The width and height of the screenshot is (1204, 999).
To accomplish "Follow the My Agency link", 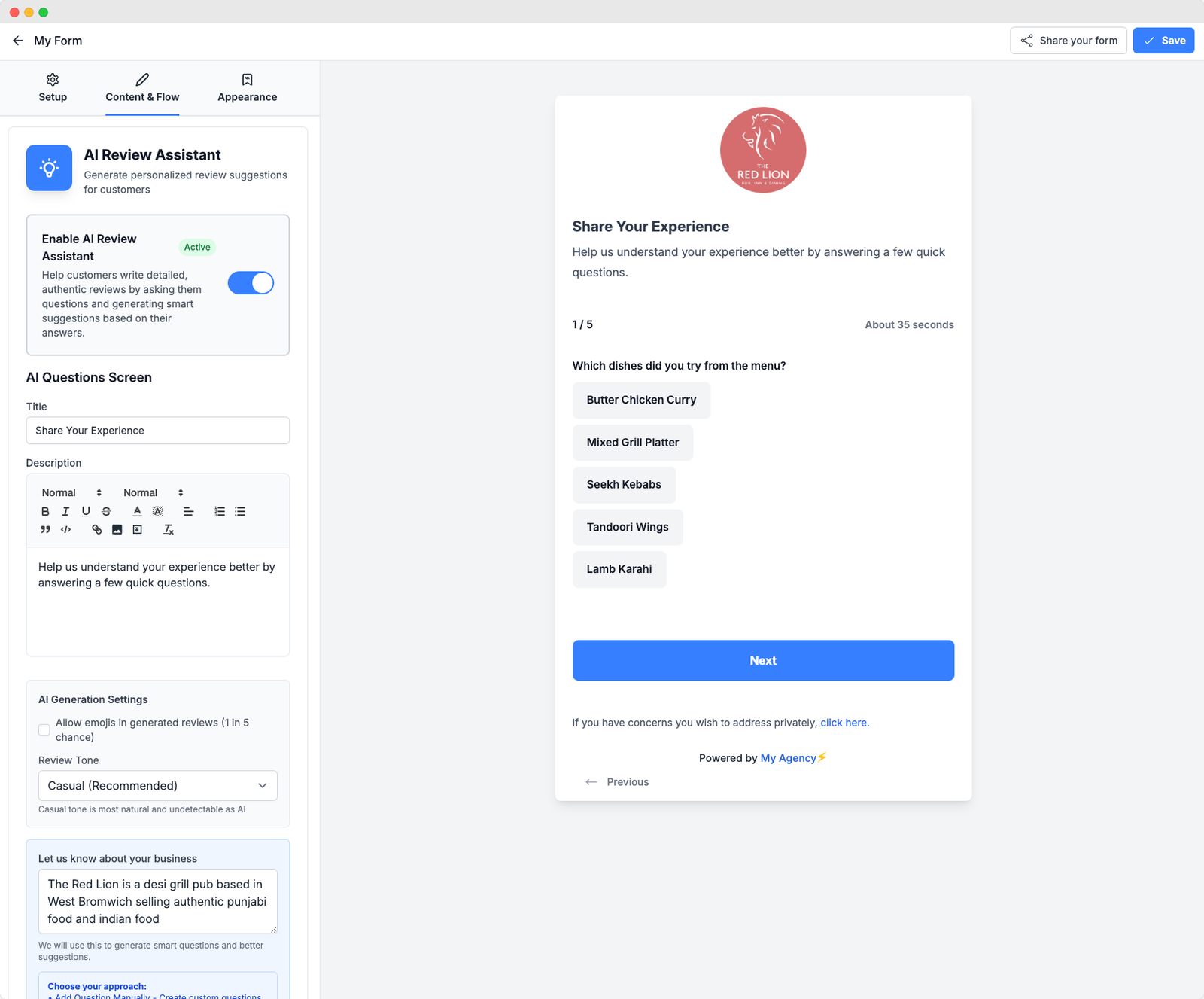I will [787, 758].
